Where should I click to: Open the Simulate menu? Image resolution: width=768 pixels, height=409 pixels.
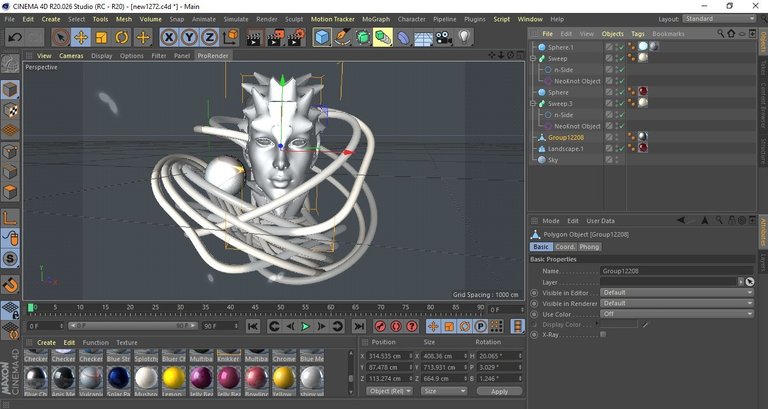tap(236, 19)
